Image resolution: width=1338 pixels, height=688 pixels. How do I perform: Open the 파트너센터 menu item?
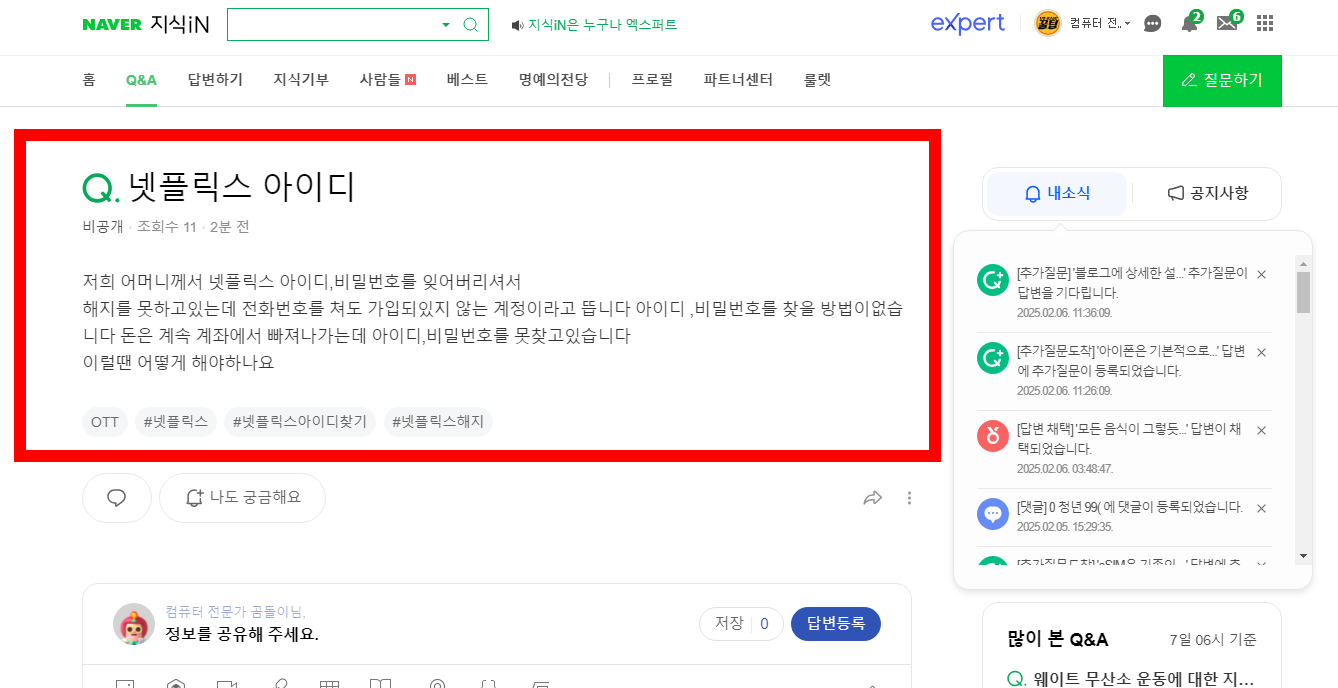[738, 80]
